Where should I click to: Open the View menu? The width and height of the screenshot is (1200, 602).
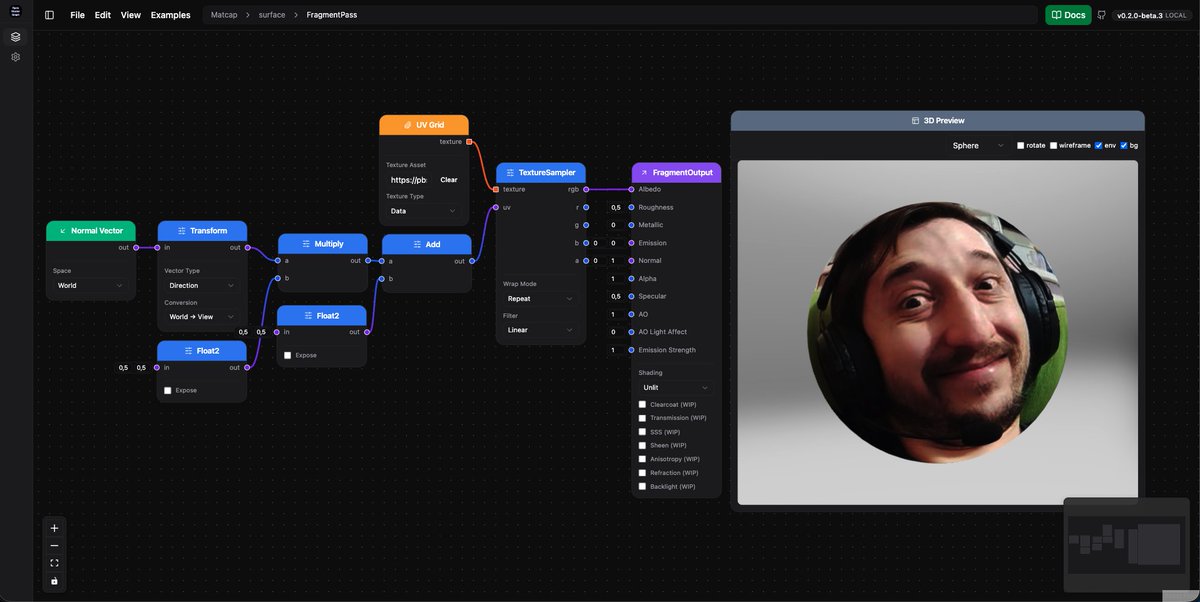pyautogui.click(x=131, y=15)
